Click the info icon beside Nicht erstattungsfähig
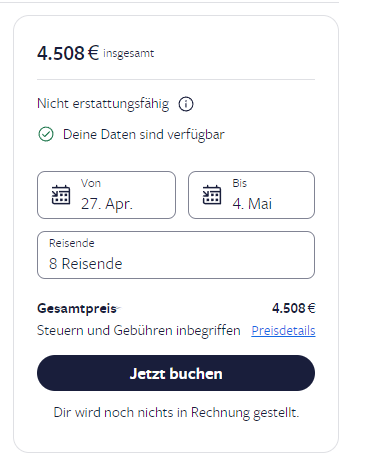This screenshot has height=463, width=366. 186,104
